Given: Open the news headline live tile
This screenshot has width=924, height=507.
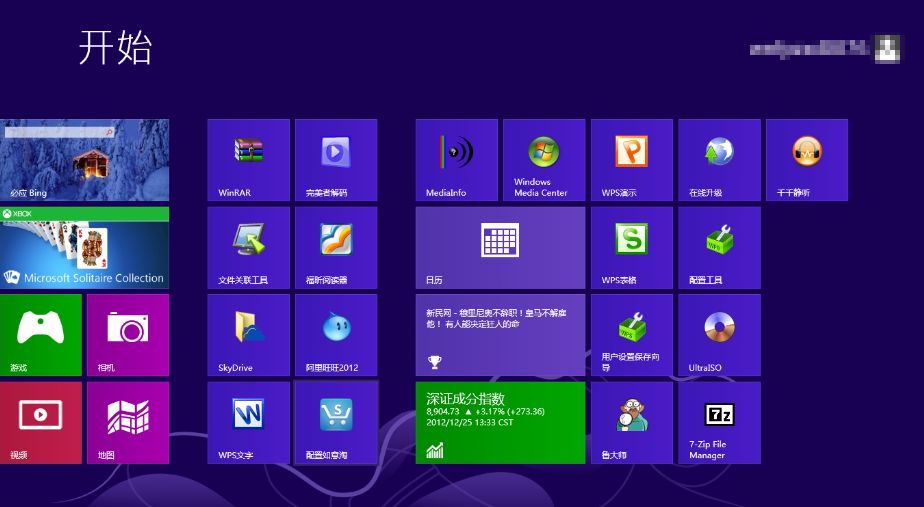Looking at the screenshot, I should [500, 335].
